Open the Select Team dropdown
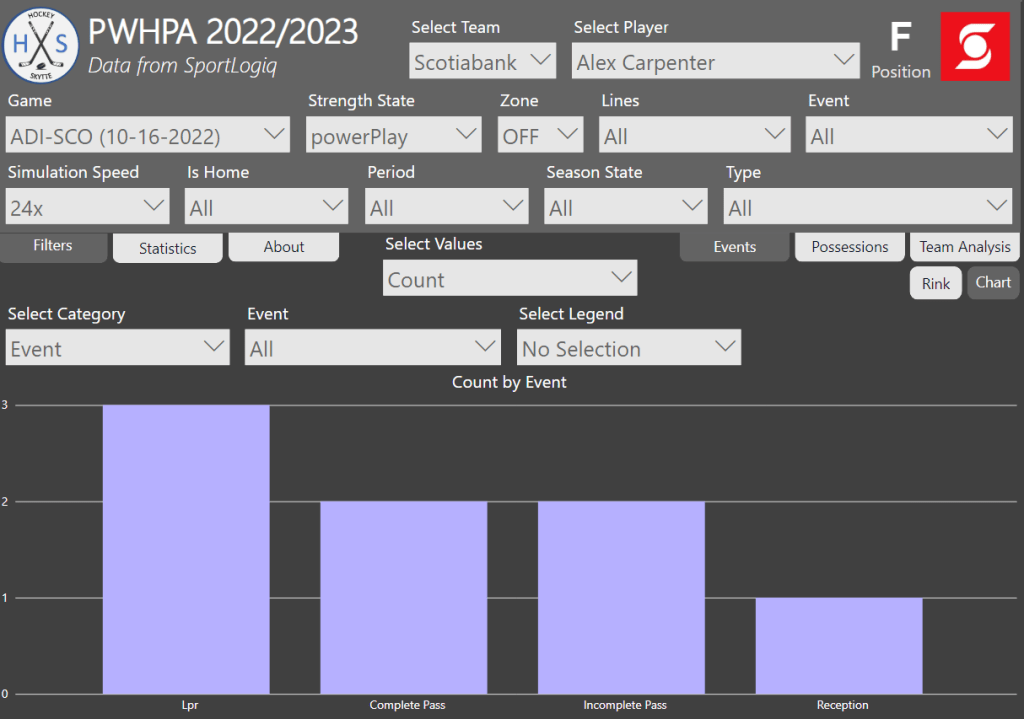Screen dimensions: 1024x719 (x=483, y=62)
